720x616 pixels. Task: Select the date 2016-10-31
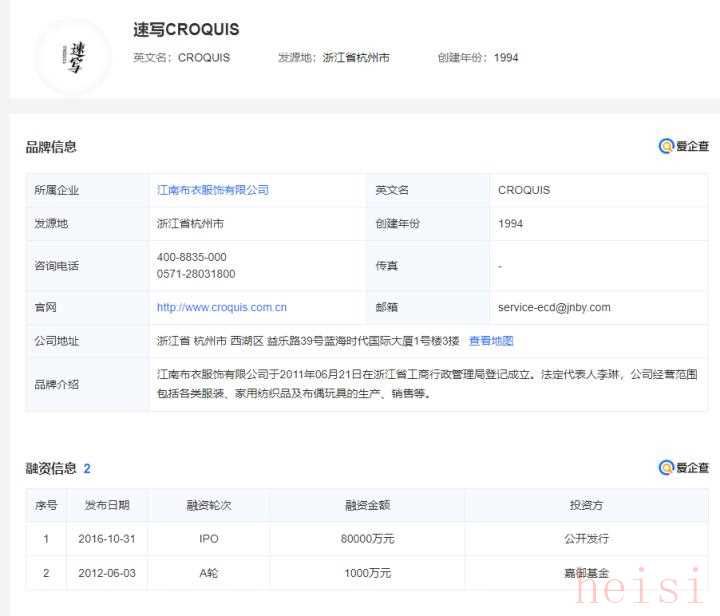107,539
